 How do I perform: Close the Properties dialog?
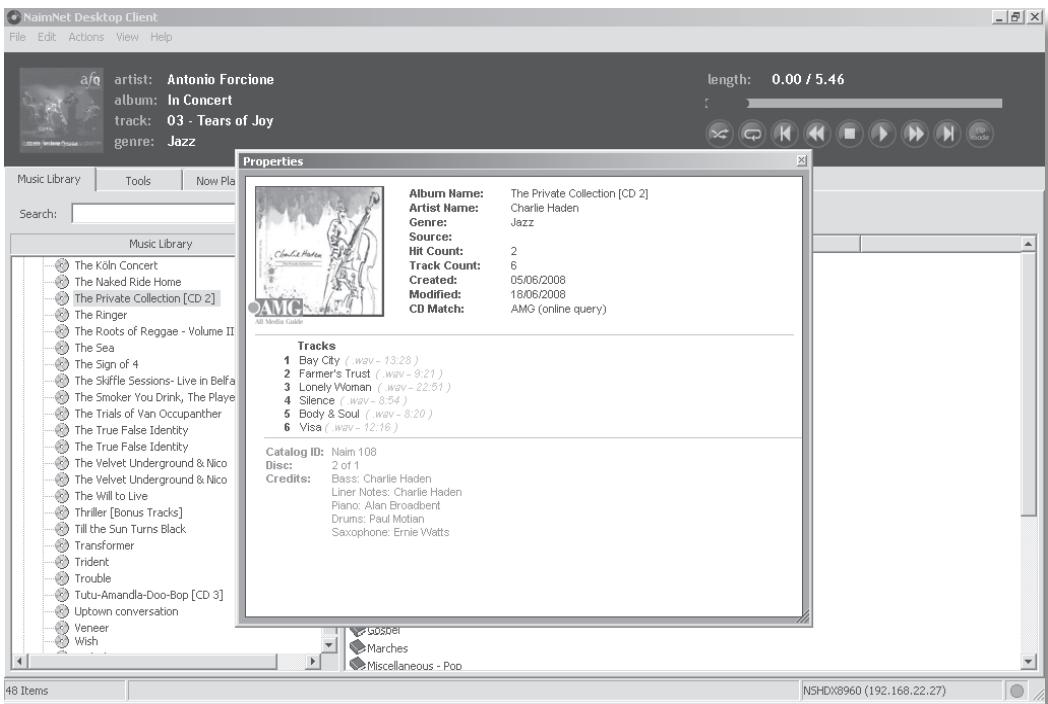coord(802,161)
